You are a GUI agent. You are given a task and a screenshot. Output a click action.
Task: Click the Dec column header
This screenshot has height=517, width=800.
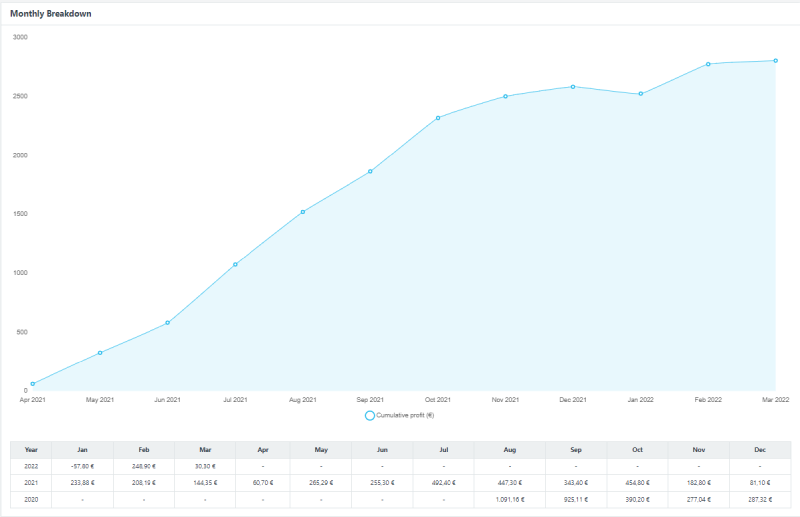click(x=760, y=450)
